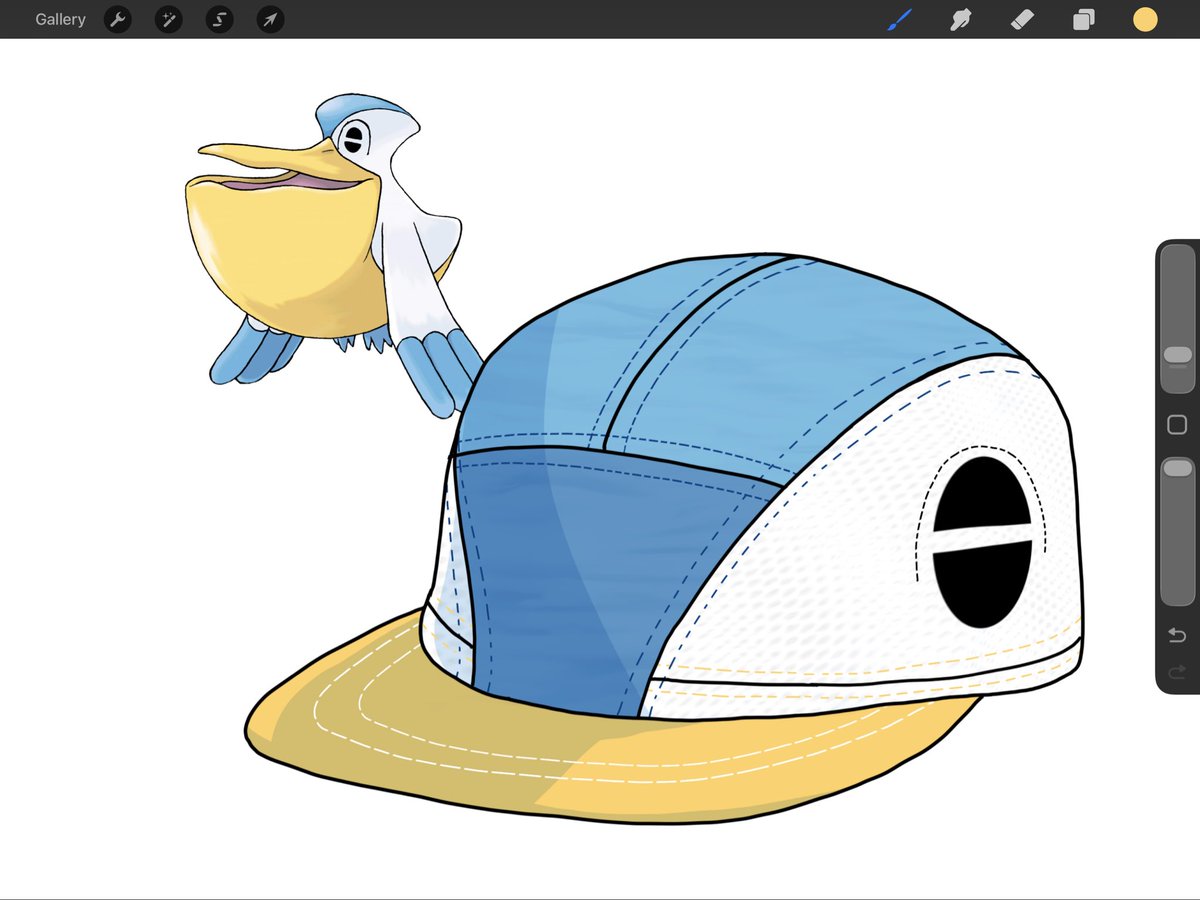
Task: Tap the brush opacity slider
Action: coord(1177,531)
